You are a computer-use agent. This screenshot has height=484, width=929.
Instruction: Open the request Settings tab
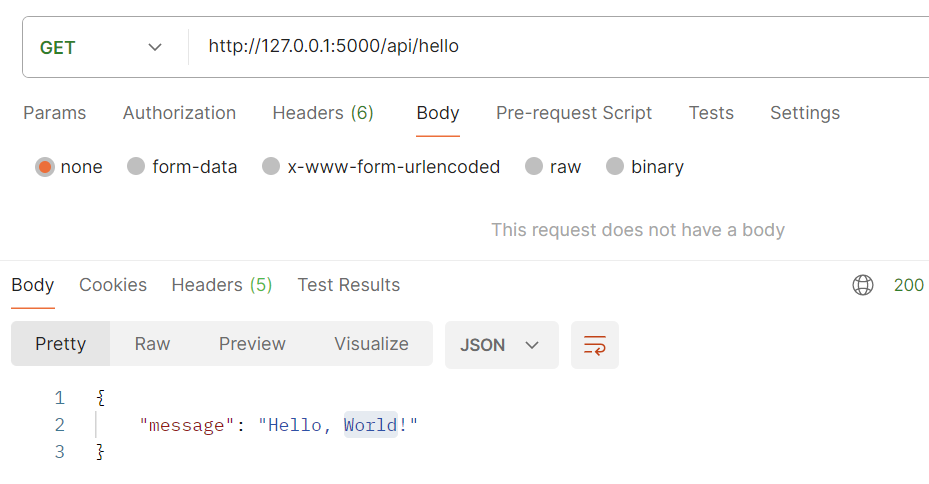point(805,113)
